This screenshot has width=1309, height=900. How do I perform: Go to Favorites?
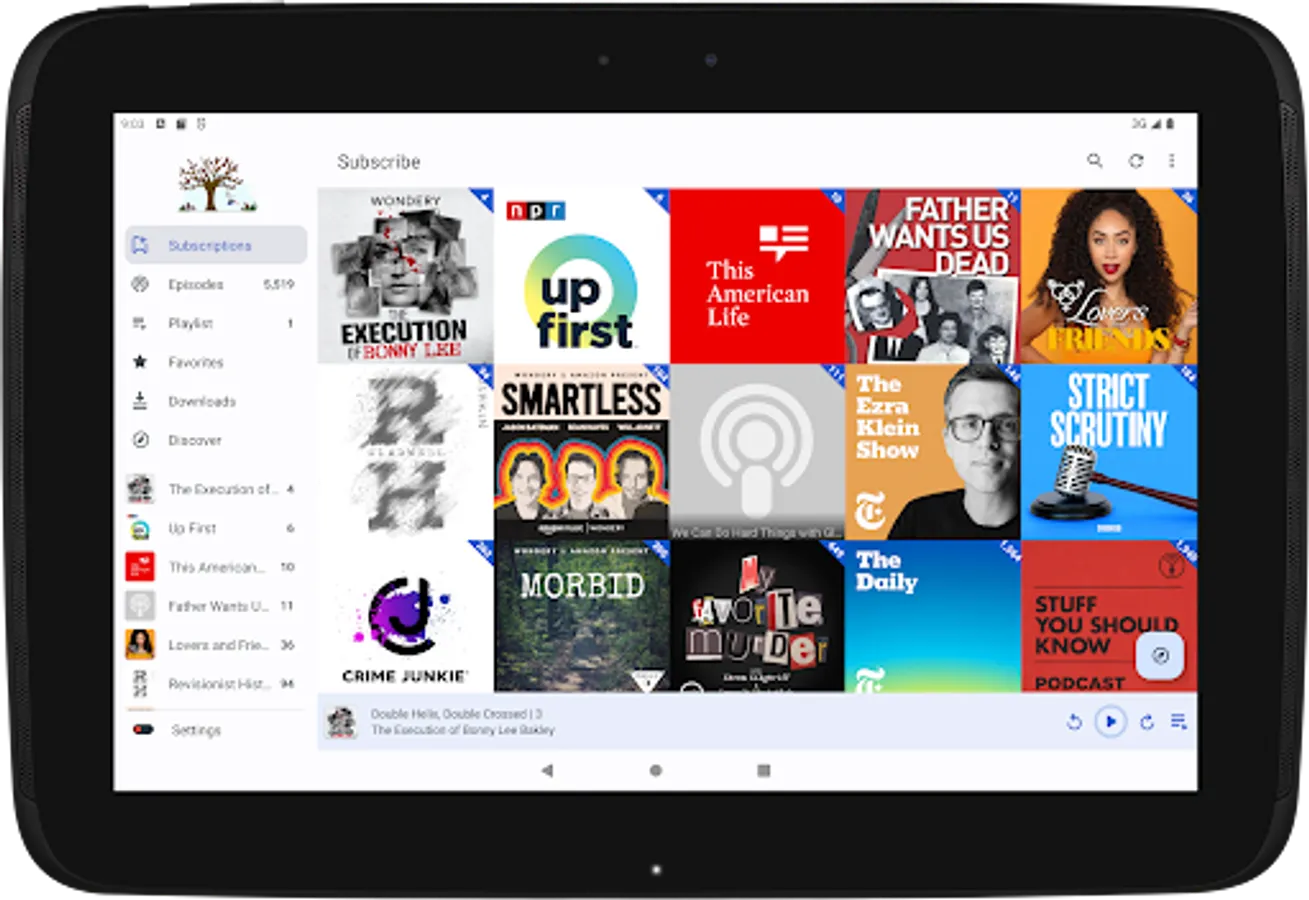pyautogui.click(x=216, y=362)
